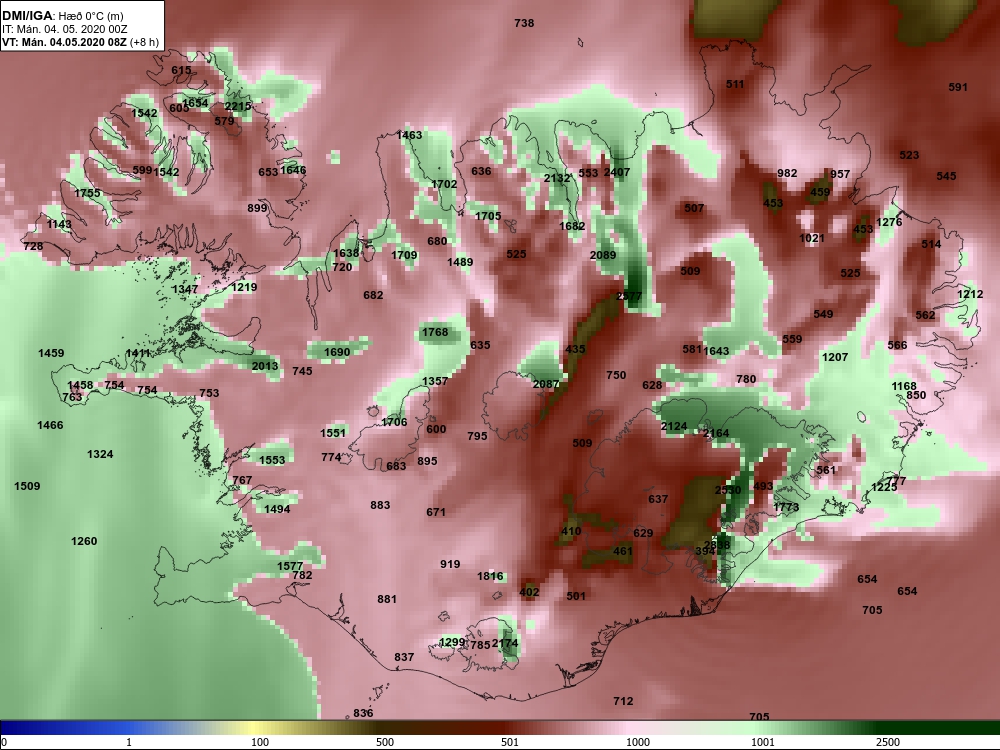Select the 2087 height label

pos(546,384)
